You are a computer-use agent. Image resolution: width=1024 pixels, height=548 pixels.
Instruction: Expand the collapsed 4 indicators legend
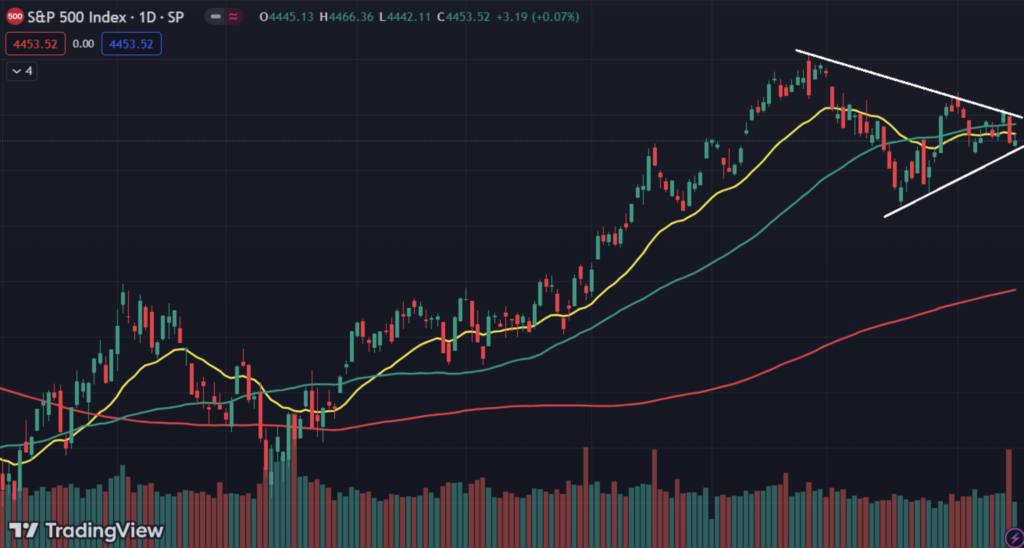[22, 71]
